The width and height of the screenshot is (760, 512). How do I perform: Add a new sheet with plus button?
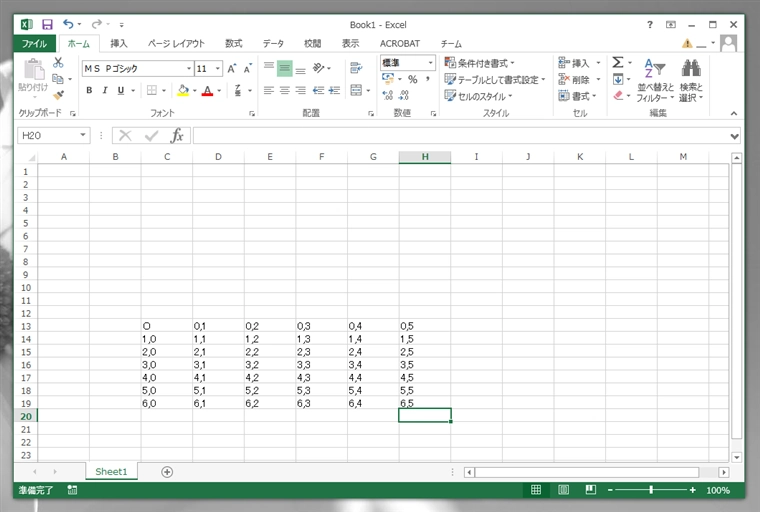167,472
